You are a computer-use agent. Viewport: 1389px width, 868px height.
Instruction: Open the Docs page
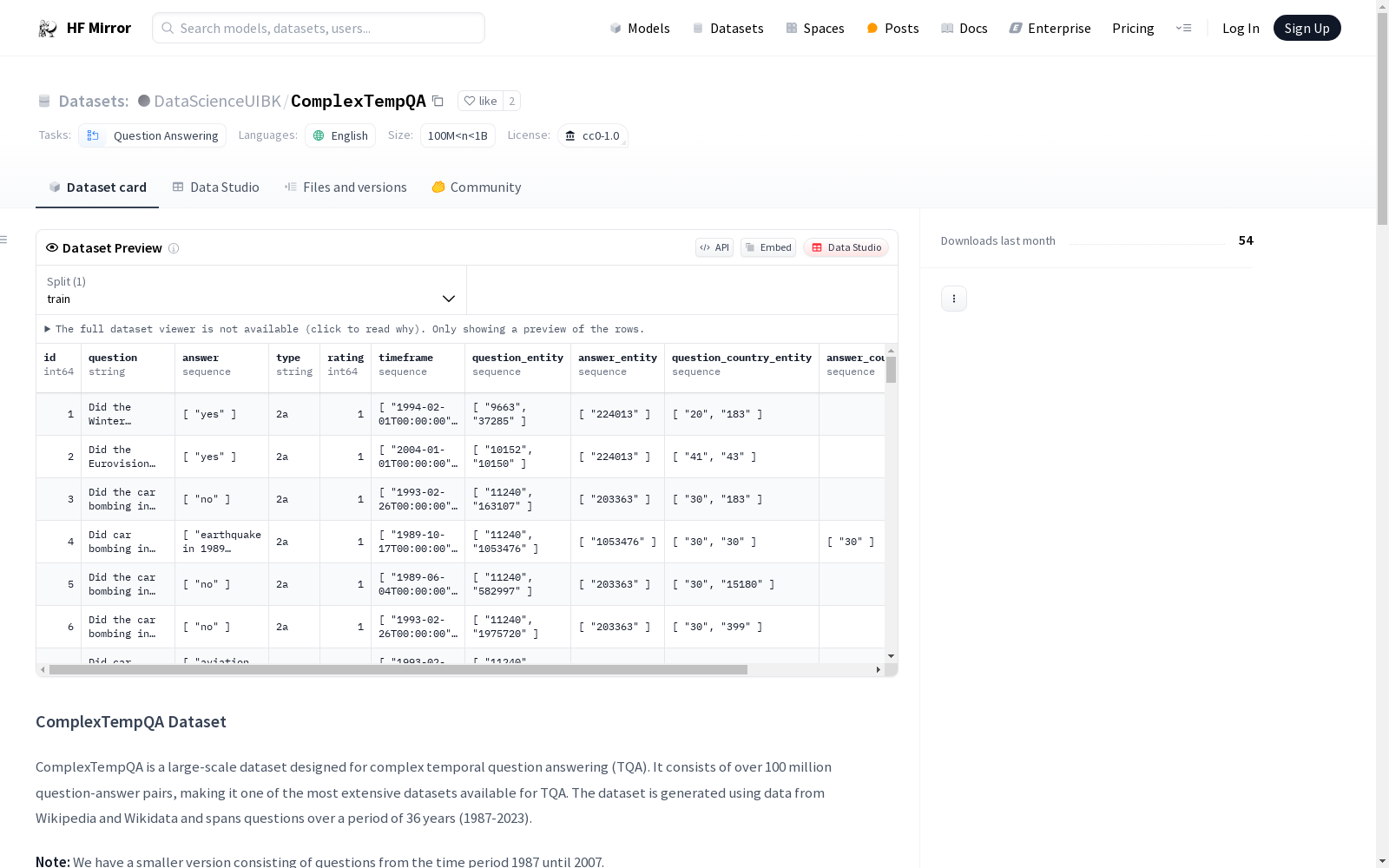(964, 28)
